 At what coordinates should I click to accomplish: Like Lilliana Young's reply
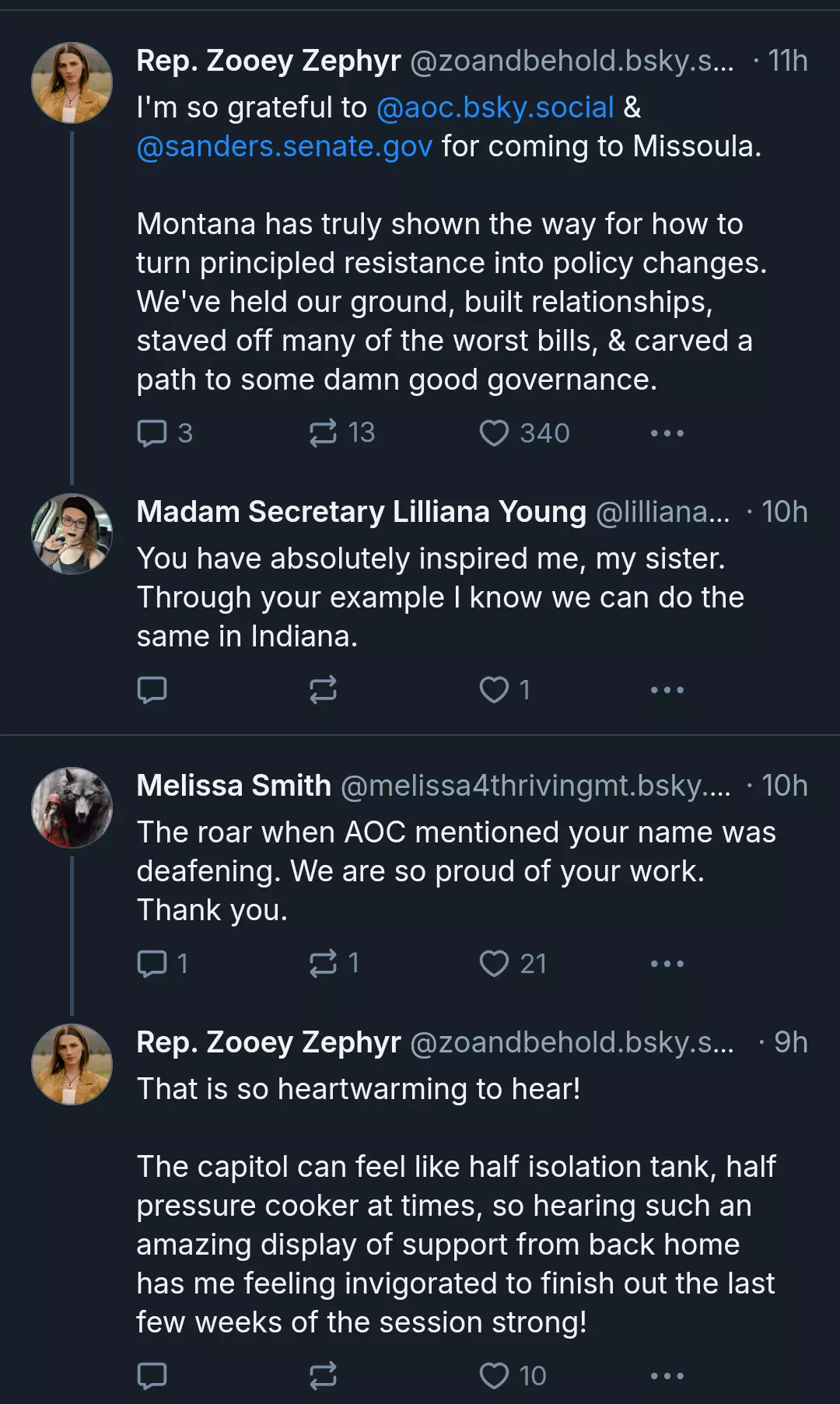coord(494,690)
